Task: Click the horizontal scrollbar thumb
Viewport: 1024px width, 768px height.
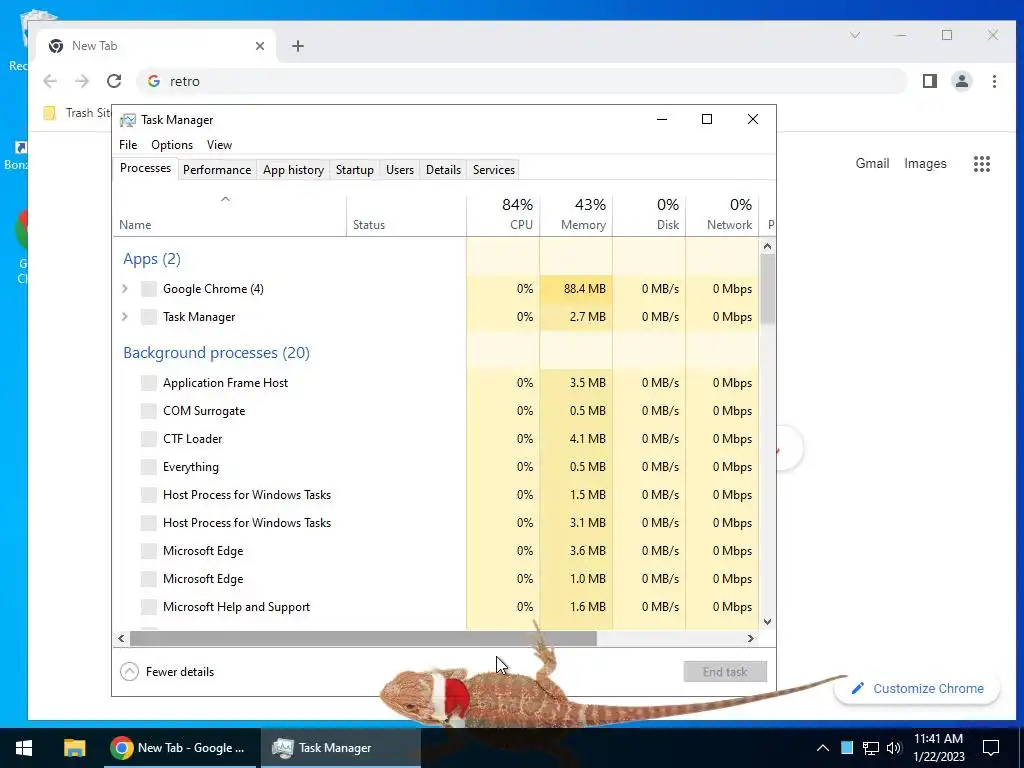Action: pos(363,638)
